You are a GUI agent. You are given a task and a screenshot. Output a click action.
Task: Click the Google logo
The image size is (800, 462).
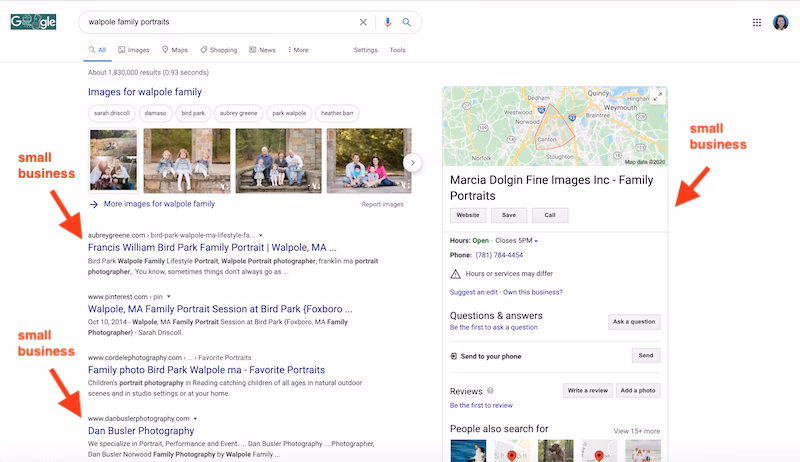pyautogui.click(x=33, y=21)
